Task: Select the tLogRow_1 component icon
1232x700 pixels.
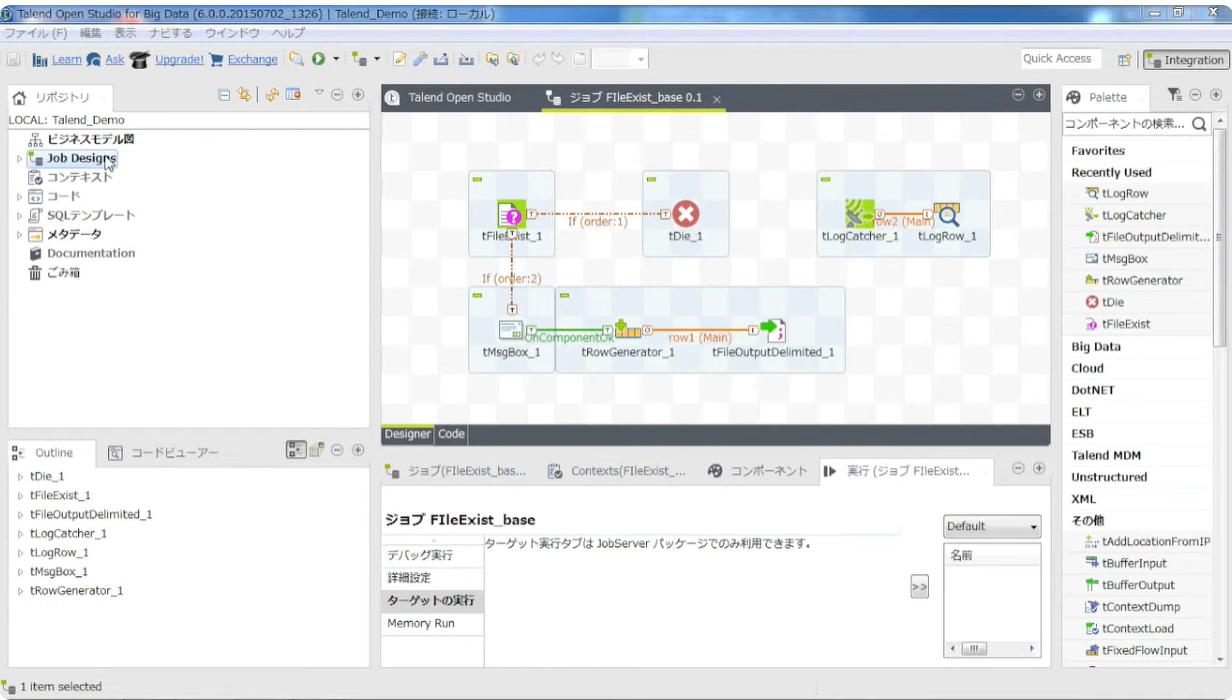Action: pos(947,214)
